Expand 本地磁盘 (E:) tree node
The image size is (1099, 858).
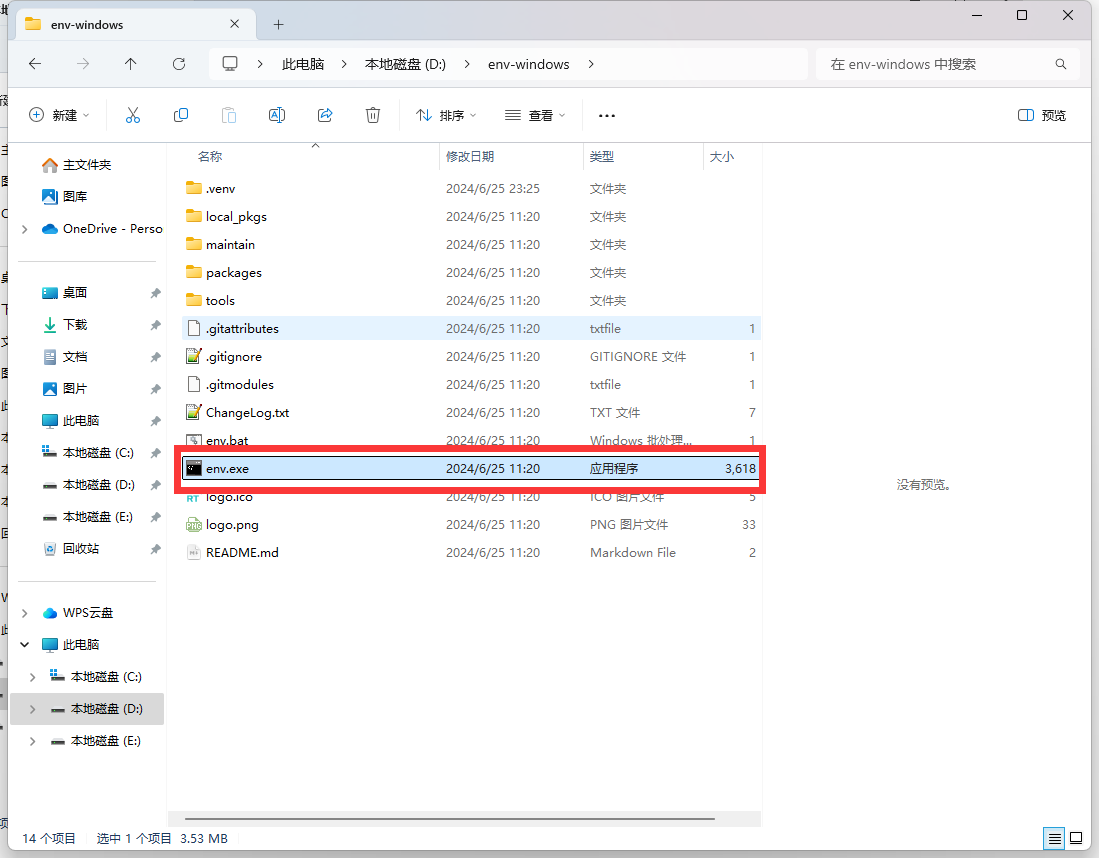pos(32,741)
